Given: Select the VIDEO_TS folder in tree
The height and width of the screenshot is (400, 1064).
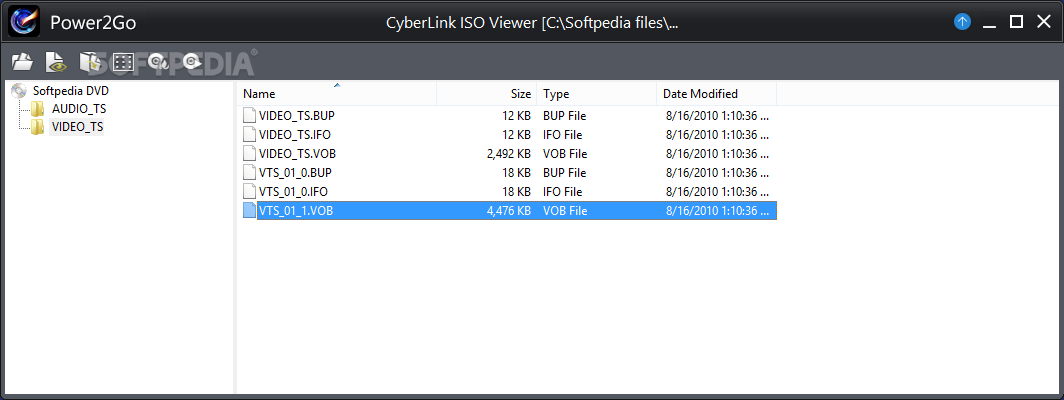Looking at the screenshot, I should click(77, 127).
